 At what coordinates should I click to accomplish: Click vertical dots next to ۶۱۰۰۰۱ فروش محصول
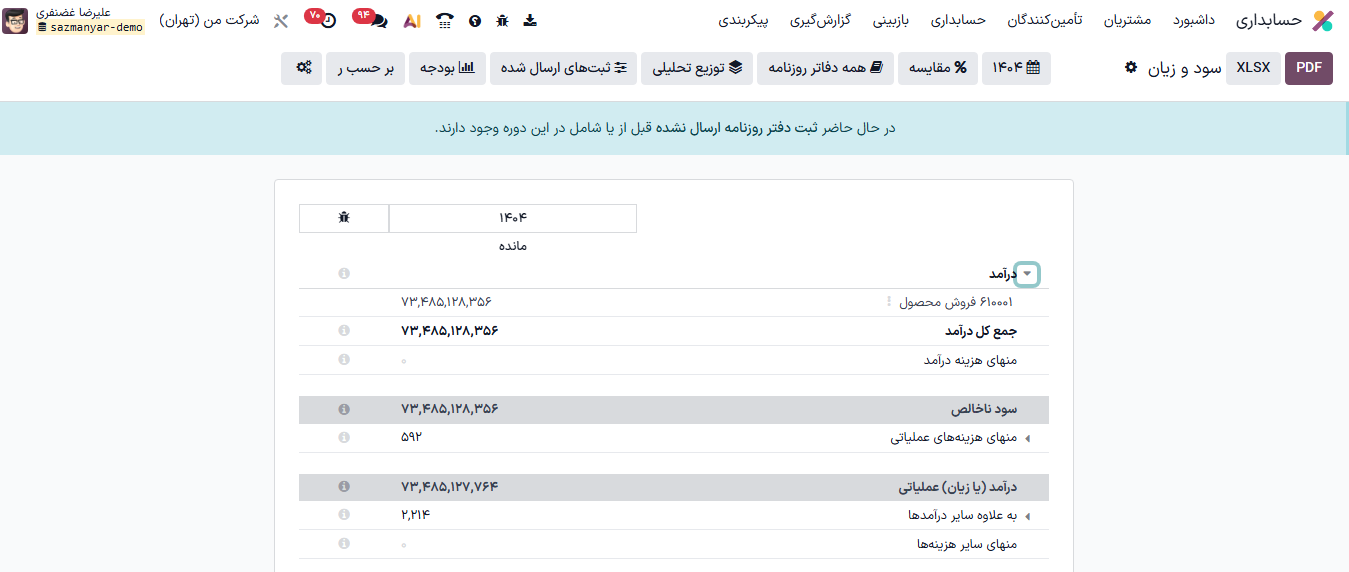click(x=888, y=302)
